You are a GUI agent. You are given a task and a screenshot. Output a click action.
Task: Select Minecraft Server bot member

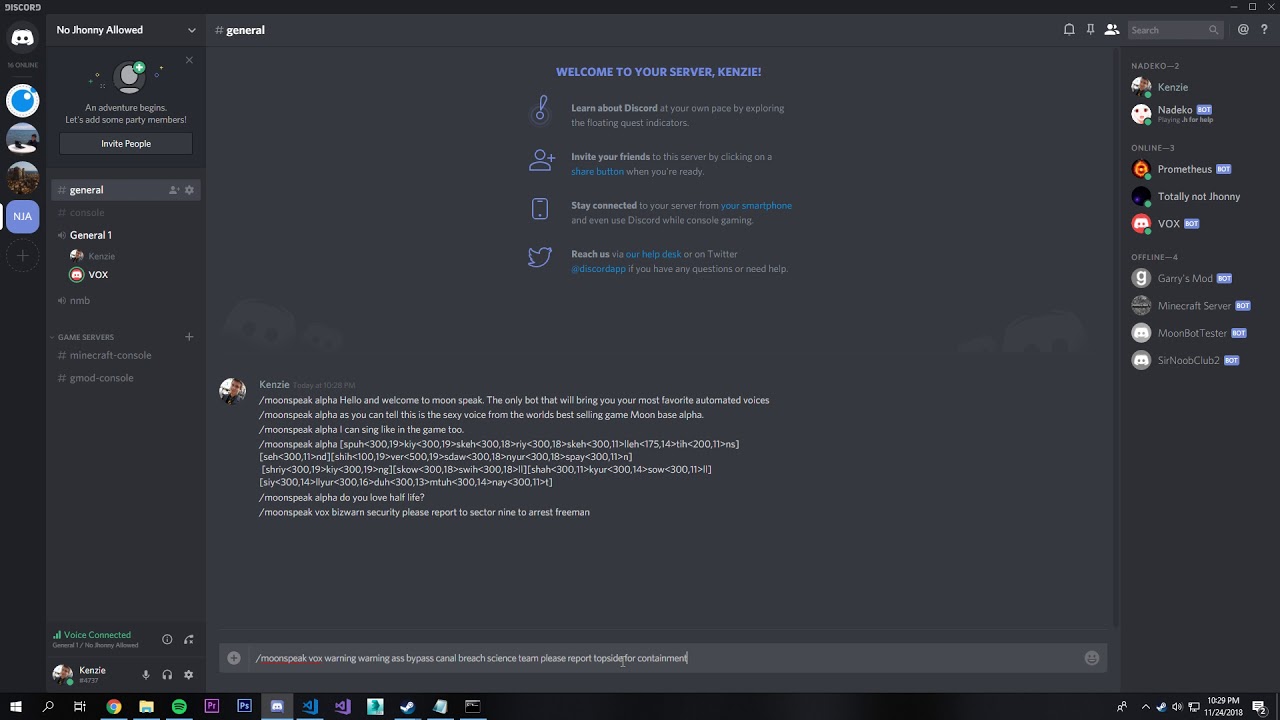(x=1196, y=306)
